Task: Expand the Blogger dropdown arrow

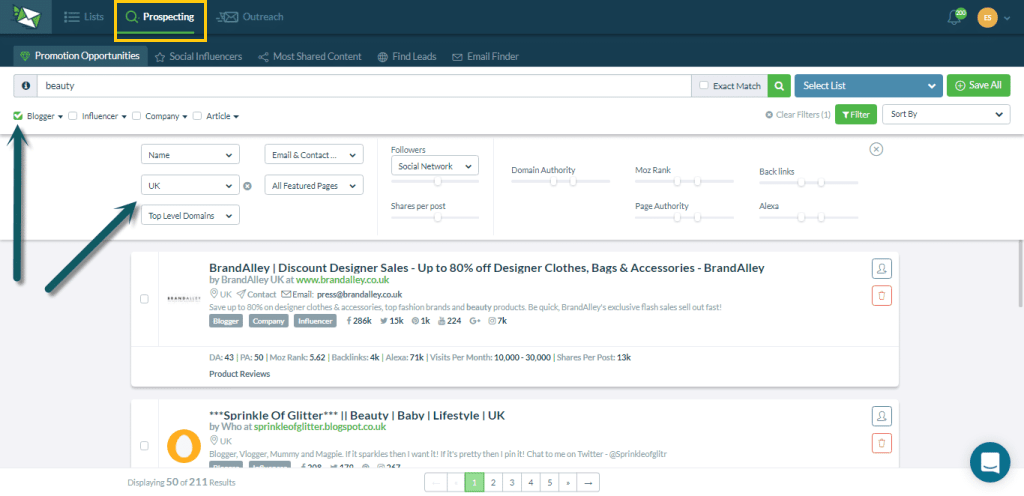Action: [61, 117]
